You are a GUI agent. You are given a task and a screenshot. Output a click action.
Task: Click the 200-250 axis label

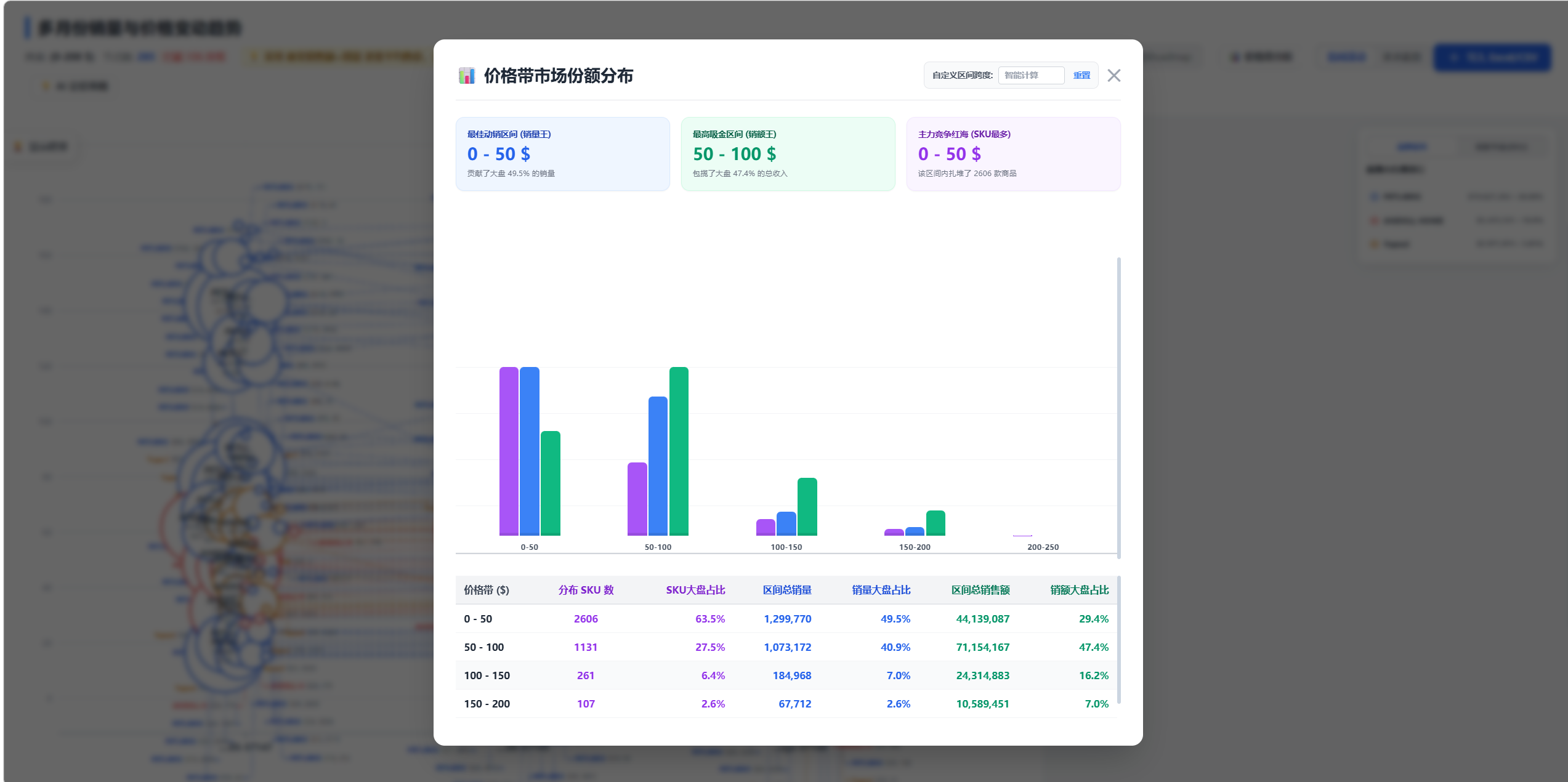[1043, 547]
